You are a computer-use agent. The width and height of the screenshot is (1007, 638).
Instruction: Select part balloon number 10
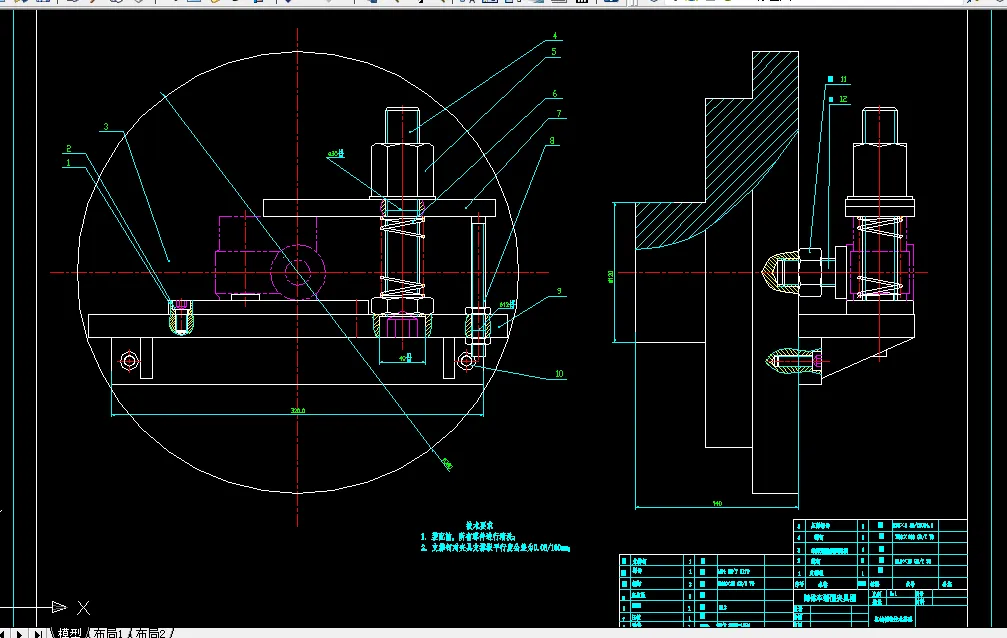559,374
